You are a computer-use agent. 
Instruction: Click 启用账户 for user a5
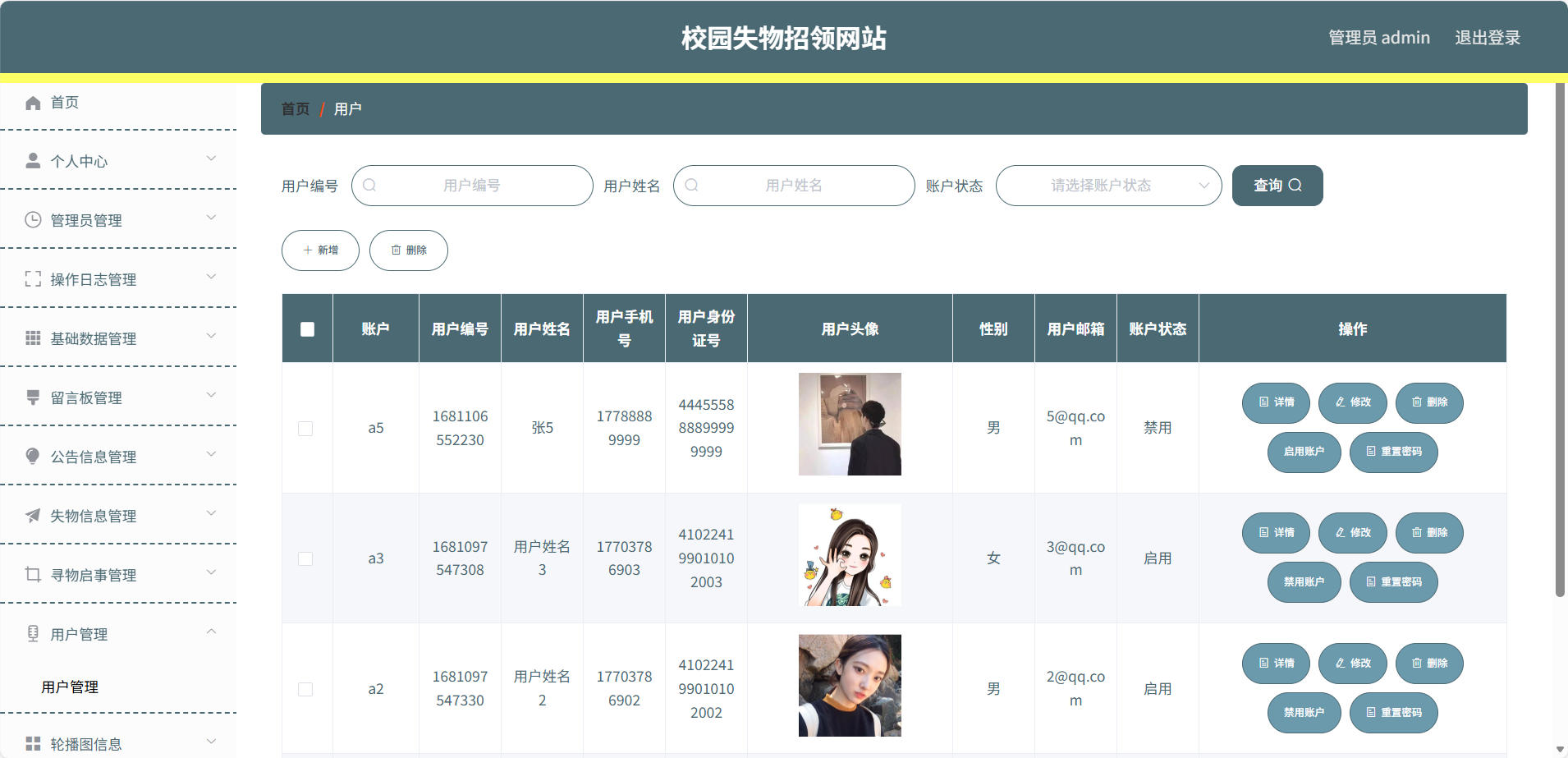click(x=1304, y=452)
